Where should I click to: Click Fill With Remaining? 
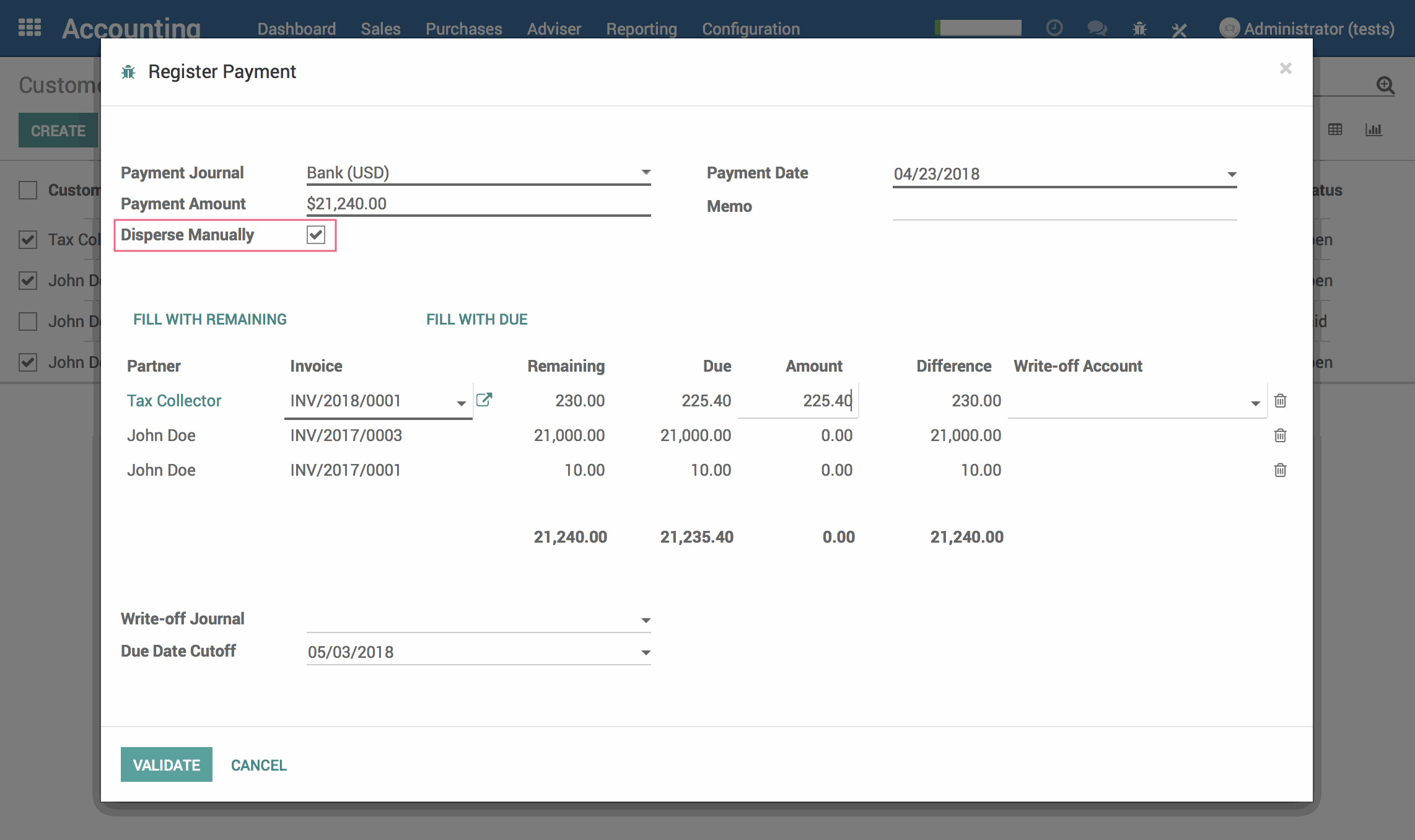210,319
